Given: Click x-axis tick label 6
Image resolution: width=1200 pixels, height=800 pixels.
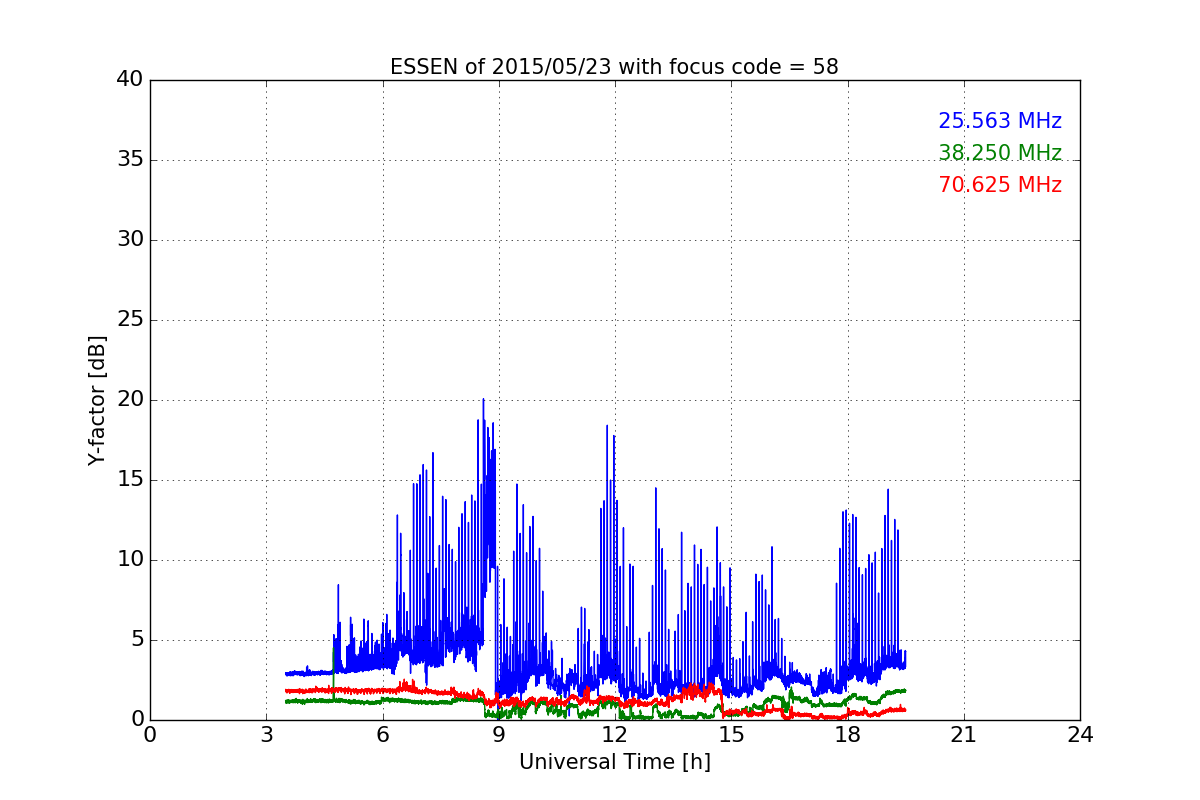Looking at the screenshot, I should (382, 734).
